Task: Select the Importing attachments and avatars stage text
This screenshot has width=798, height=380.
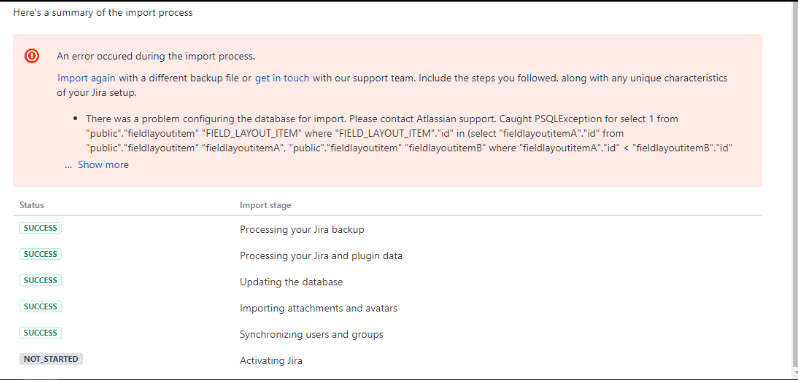Action: 319,308
